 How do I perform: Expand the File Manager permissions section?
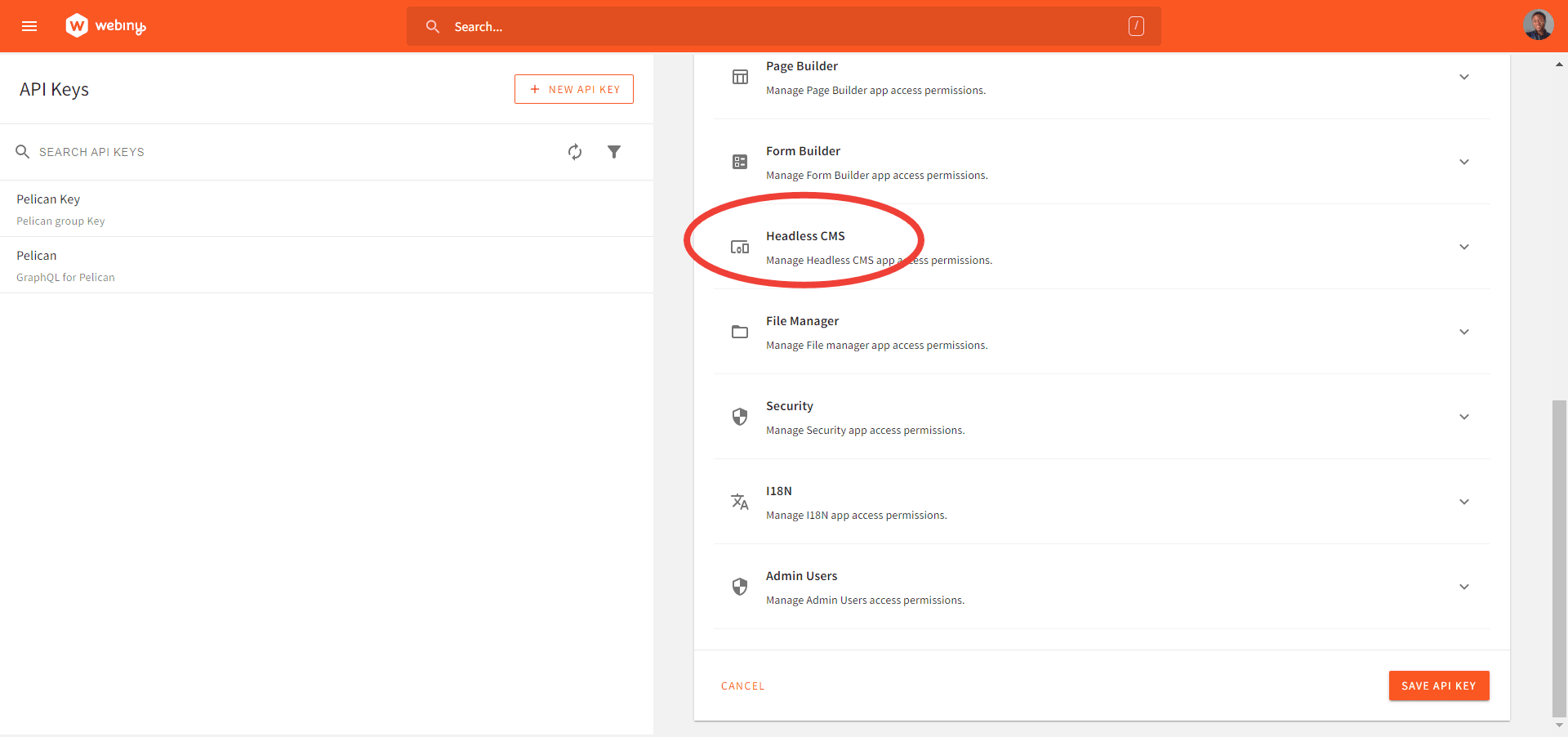(x=1464, y=332)
